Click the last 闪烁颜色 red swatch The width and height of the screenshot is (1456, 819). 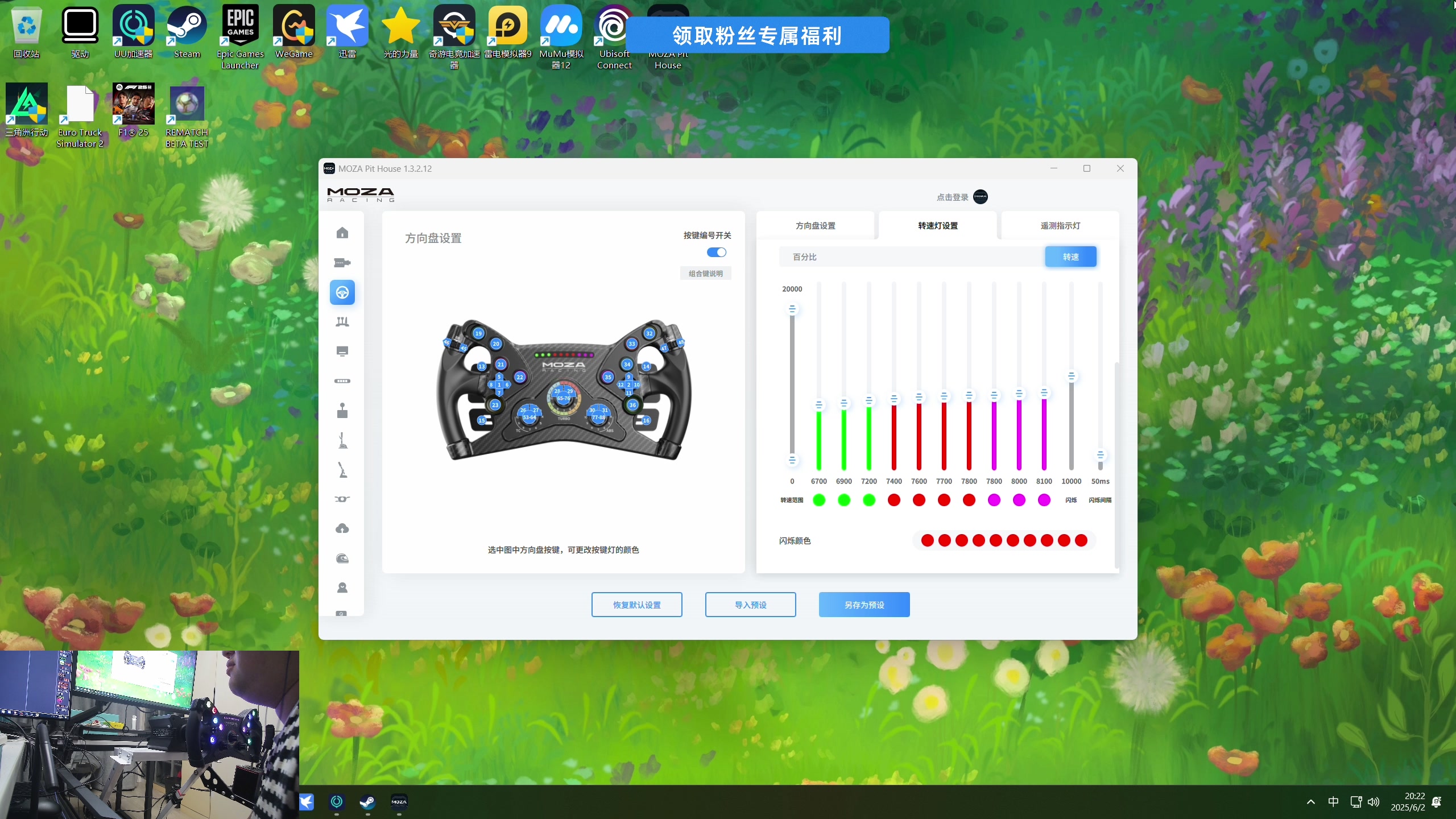coord(1081,540)
